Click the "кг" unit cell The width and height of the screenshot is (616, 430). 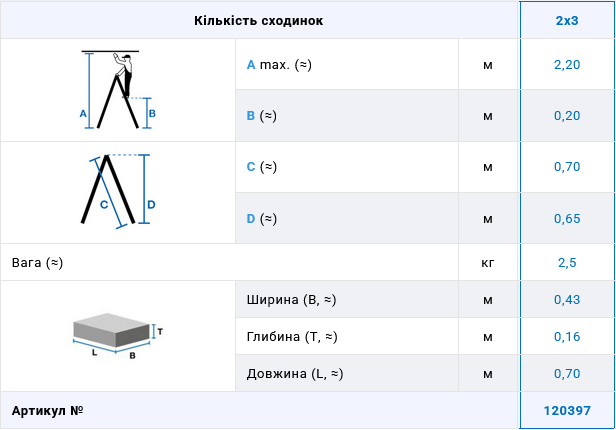pyautogui.click(x=488, y=263)
